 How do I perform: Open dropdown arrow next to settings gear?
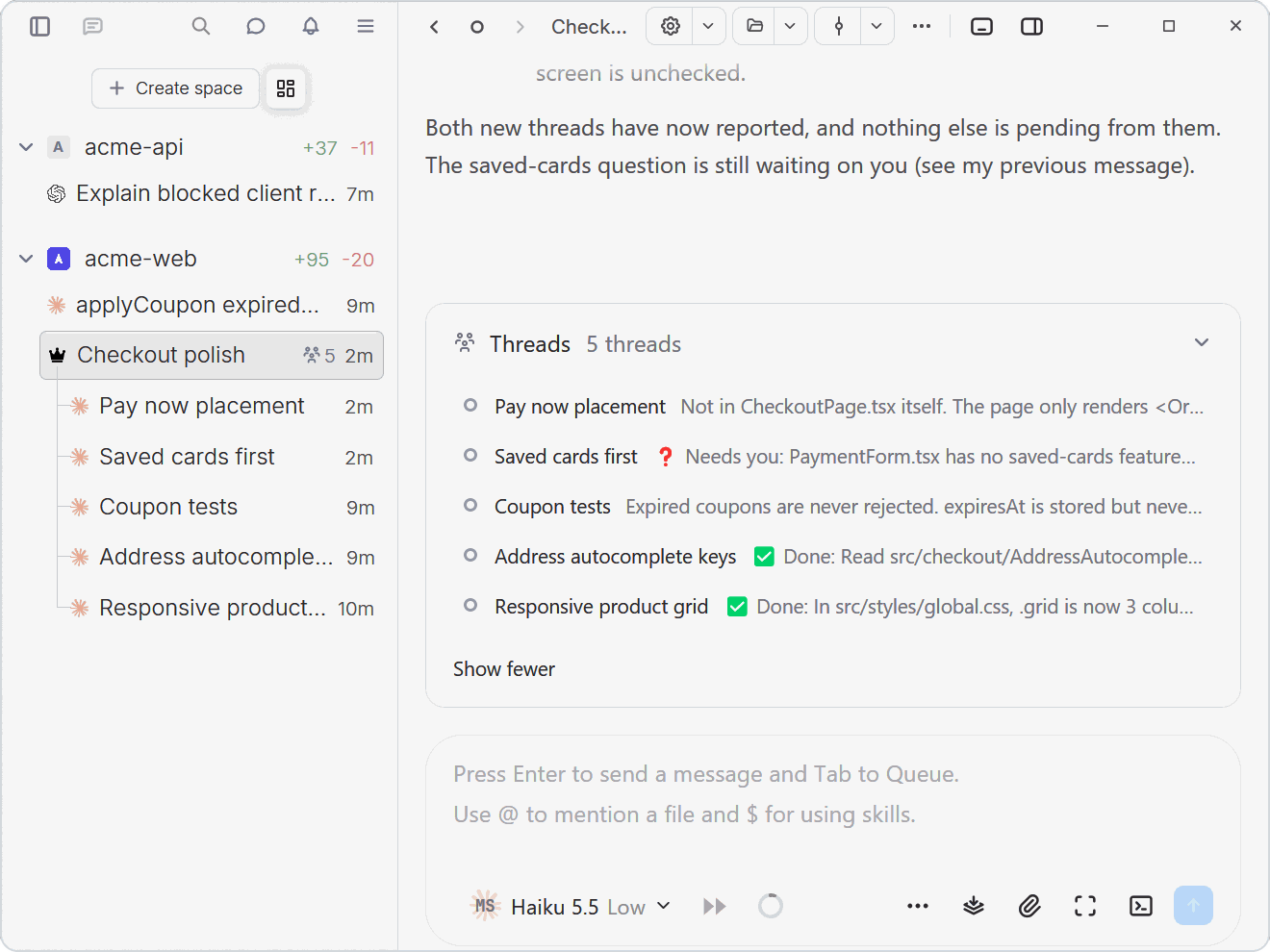708,26
